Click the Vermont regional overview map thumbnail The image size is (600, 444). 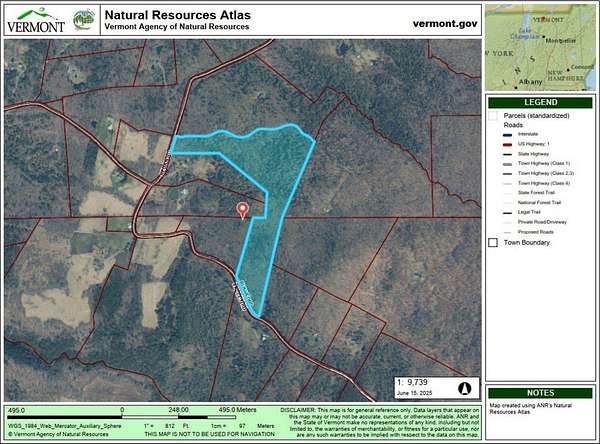541,45
